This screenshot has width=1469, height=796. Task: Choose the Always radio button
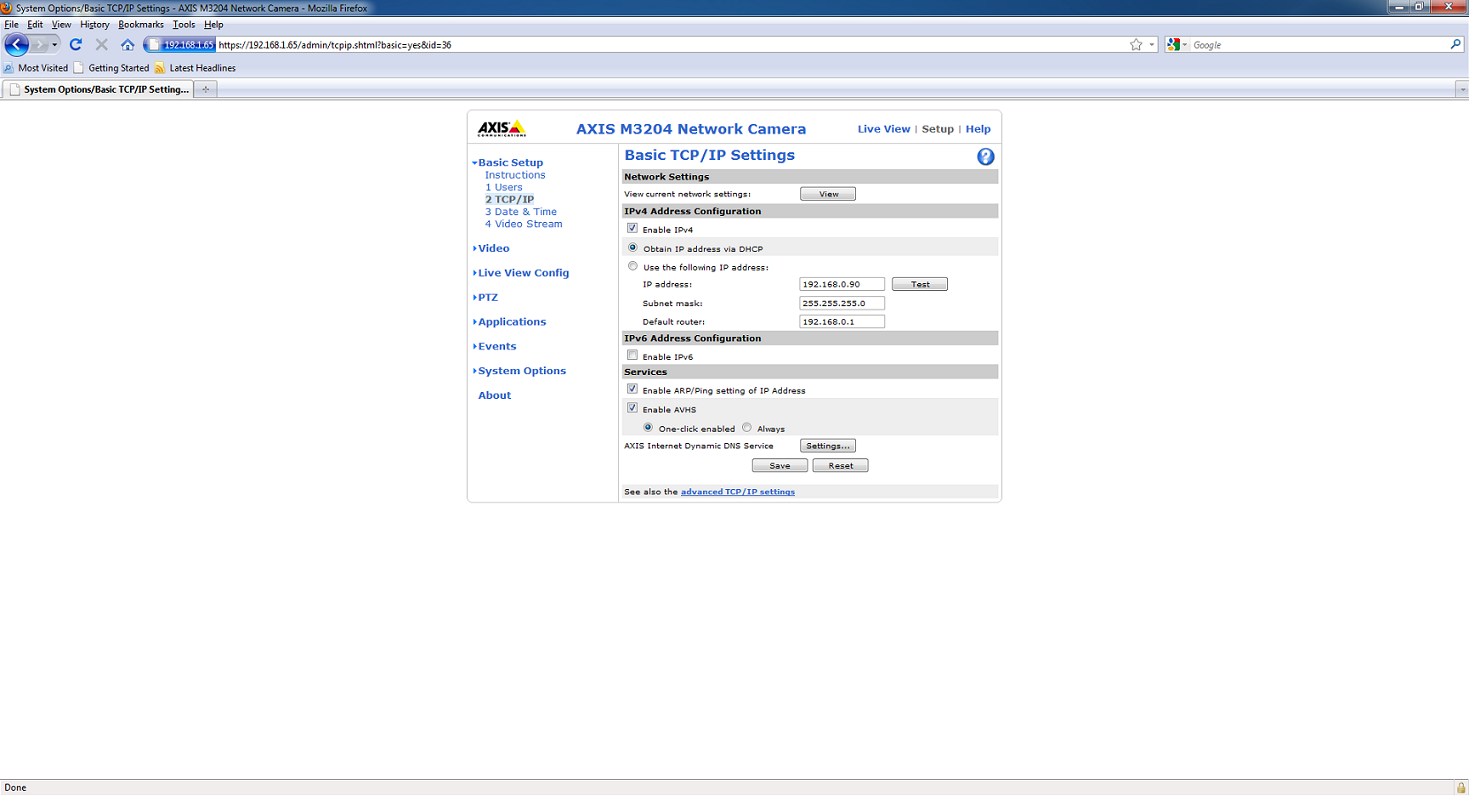747,427
